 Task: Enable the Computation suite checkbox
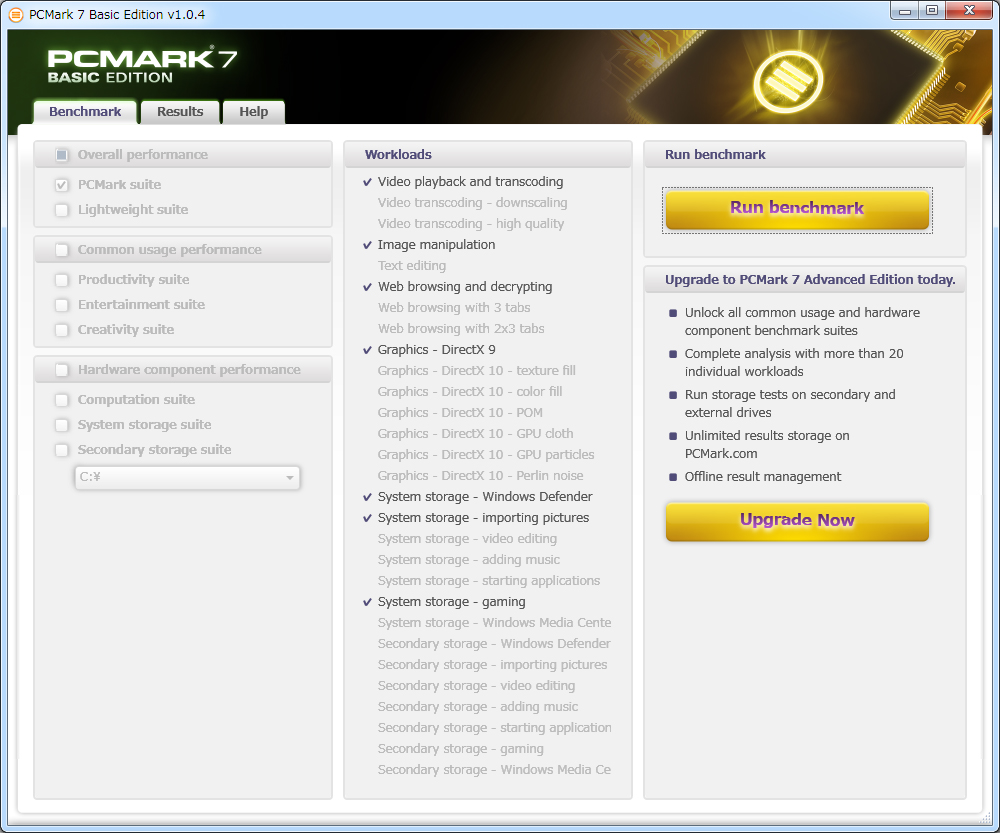click(x=62, y=400)
